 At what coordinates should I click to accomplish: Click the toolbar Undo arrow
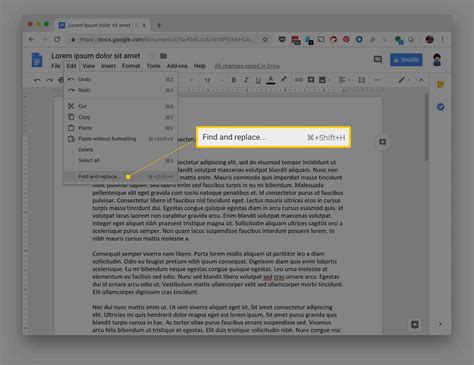[37, 80]
